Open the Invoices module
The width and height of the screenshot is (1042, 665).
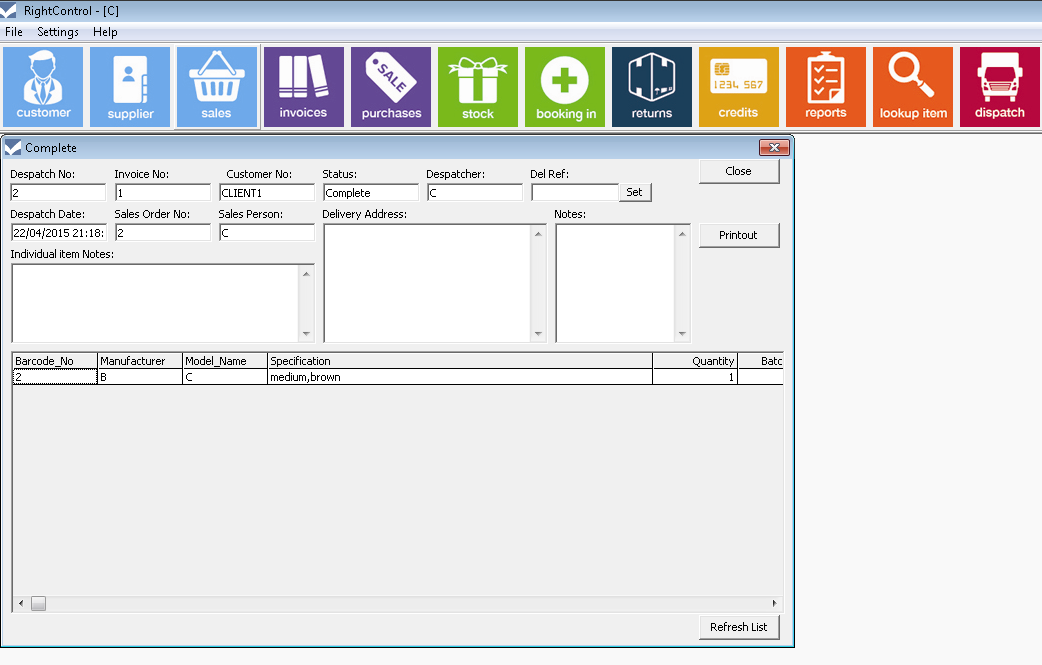tap(303, 87)
